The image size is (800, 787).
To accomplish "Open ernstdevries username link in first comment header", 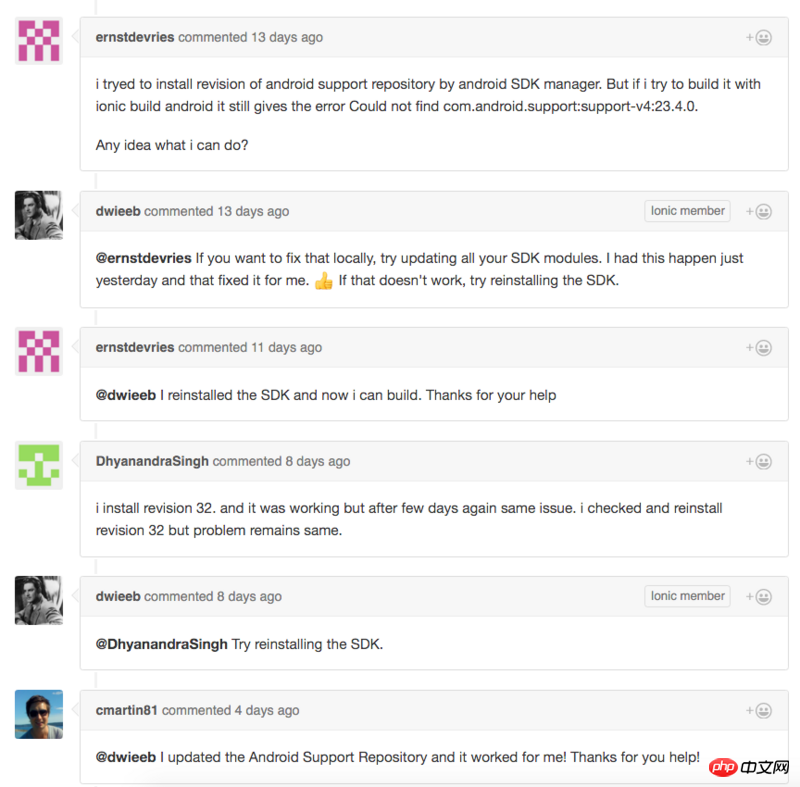I will point(135,37).
